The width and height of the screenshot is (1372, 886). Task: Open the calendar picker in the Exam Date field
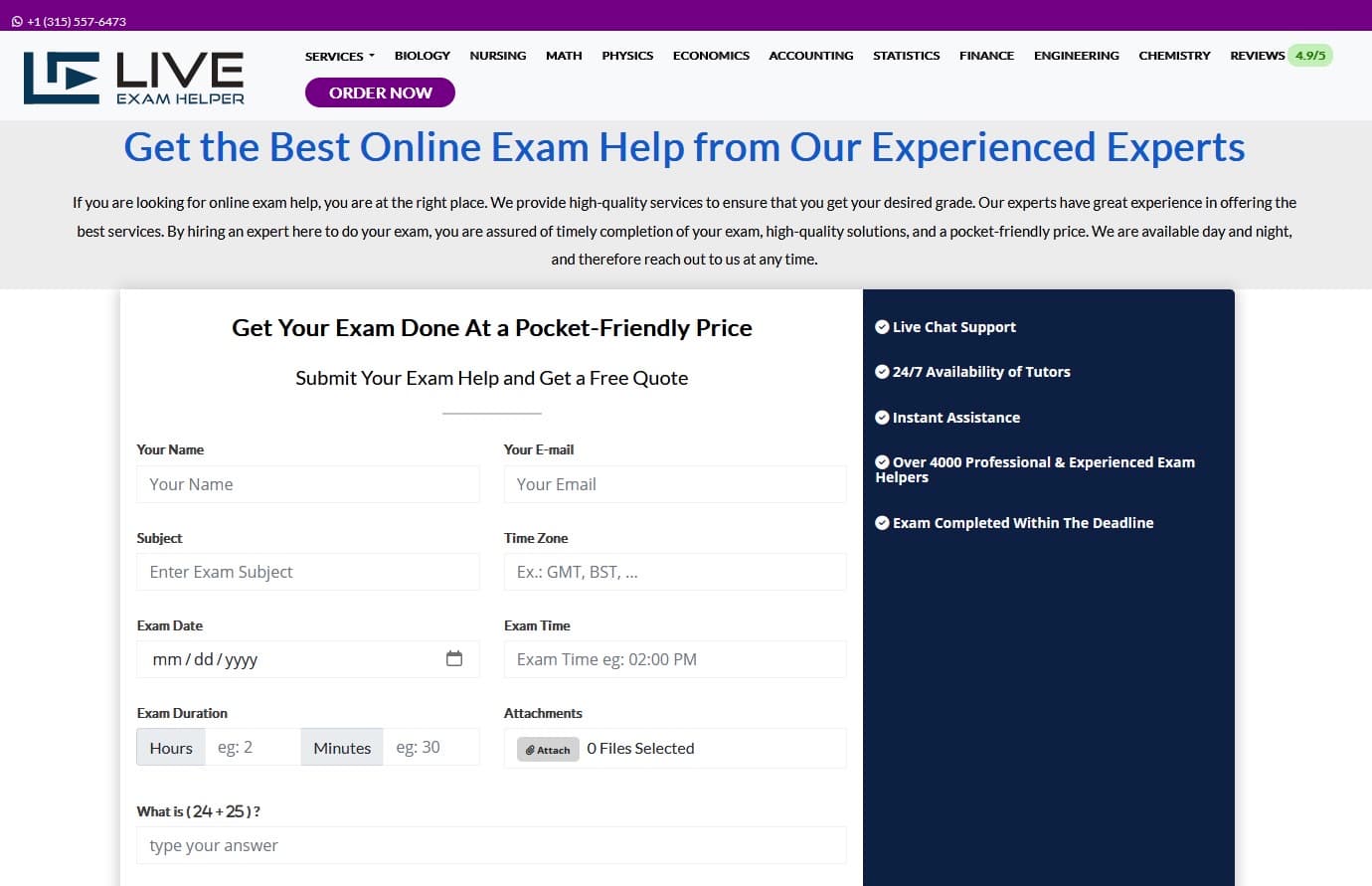pyautogui.click(x=455, y=658)
